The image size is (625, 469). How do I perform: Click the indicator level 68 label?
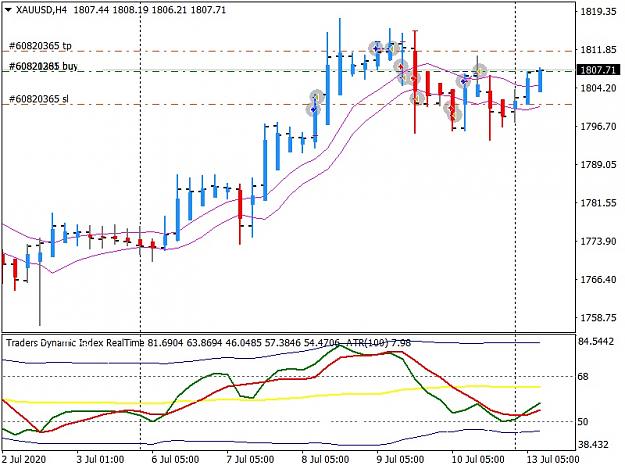pyautogui.click(x=583, y=377)
